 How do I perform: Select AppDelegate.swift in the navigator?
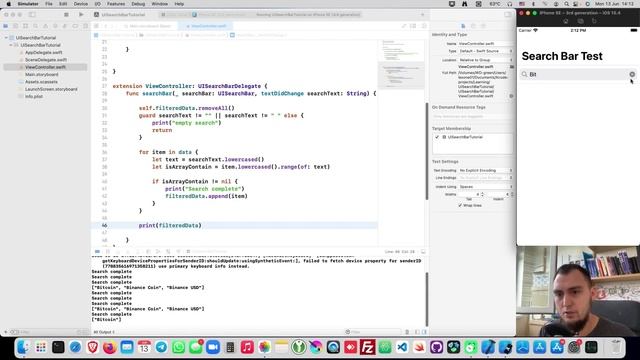coord(44,52)
